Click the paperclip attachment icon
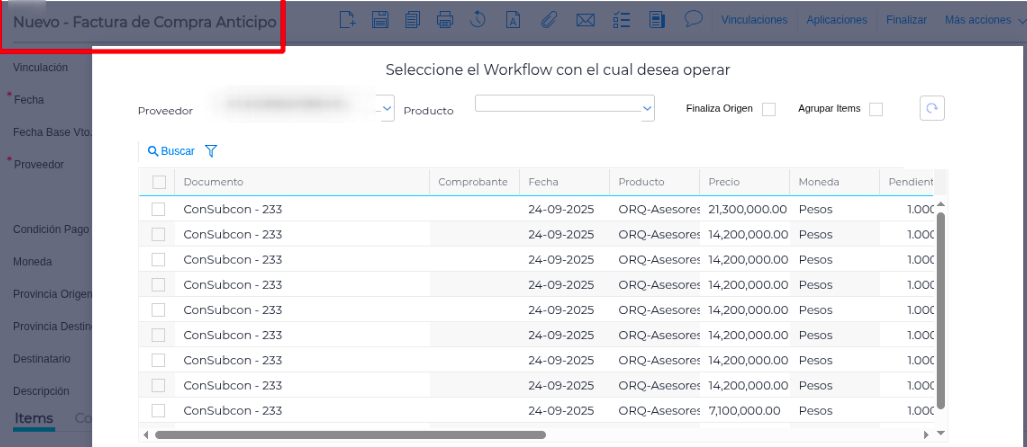This screenshot has width=1027, height=447. pyautogui.click(x=548, y=19)
